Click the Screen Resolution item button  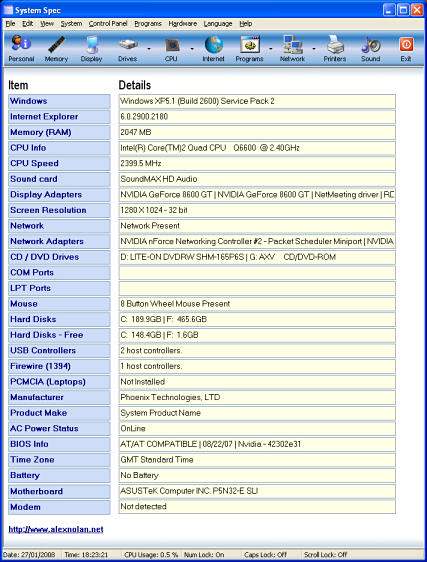click(x=59, y=210)
